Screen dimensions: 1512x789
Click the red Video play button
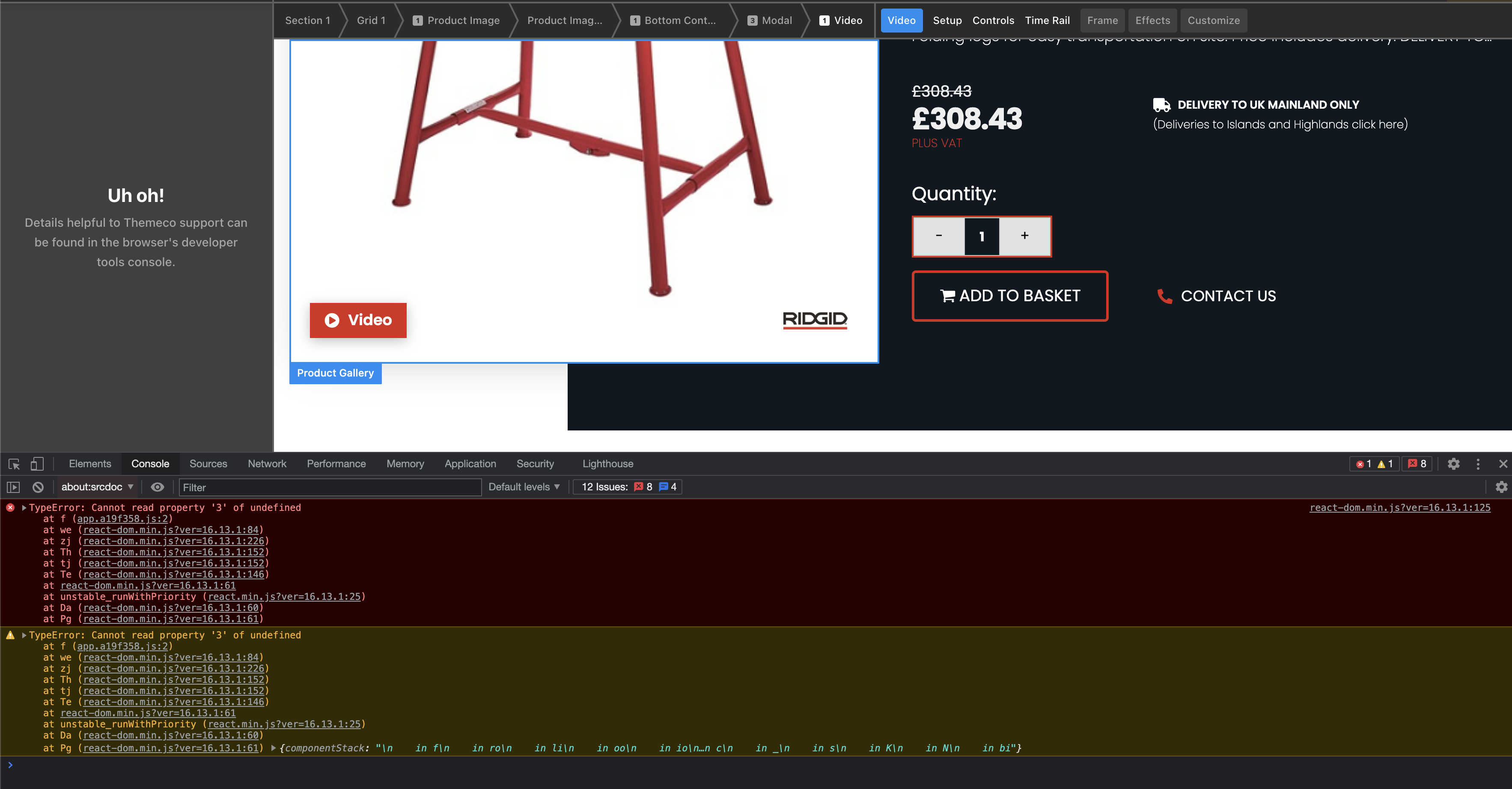(x=358, y=320)
